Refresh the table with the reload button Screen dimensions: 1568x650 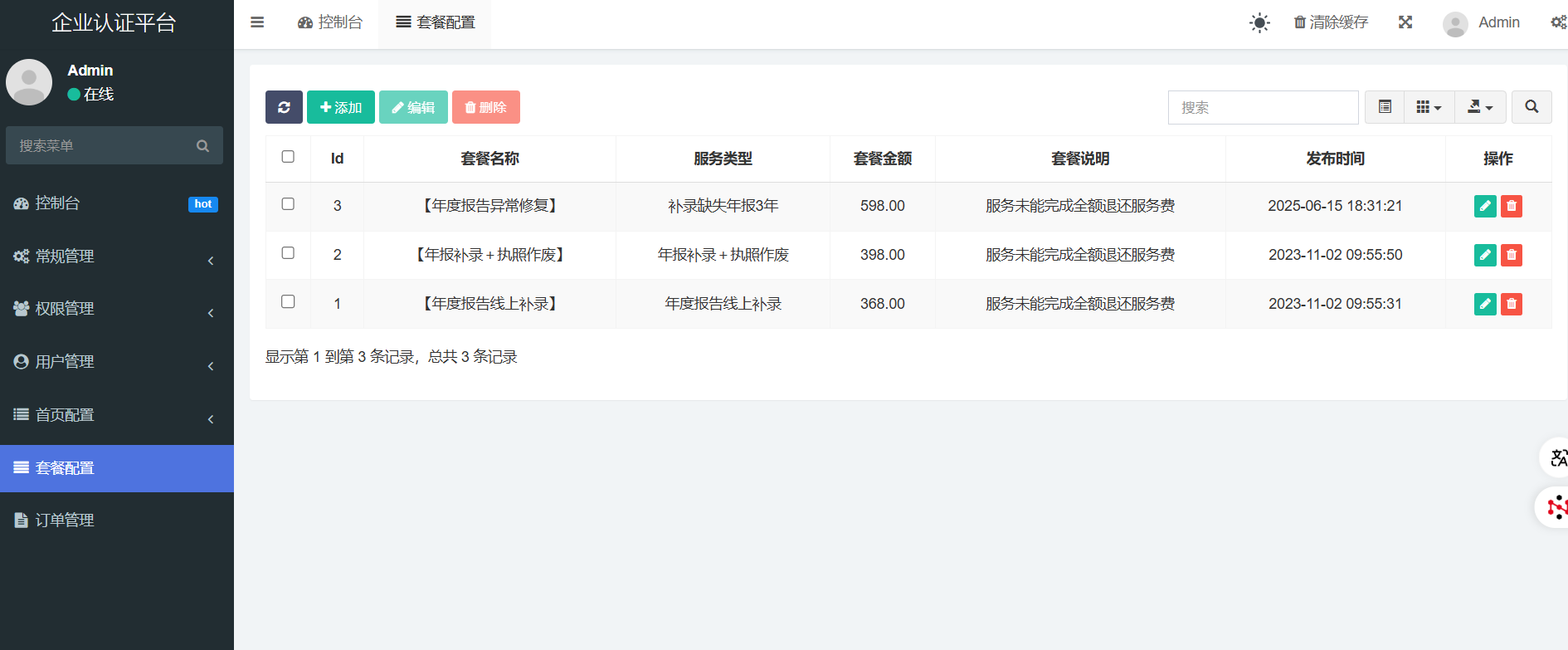click(x=284, y=107)
